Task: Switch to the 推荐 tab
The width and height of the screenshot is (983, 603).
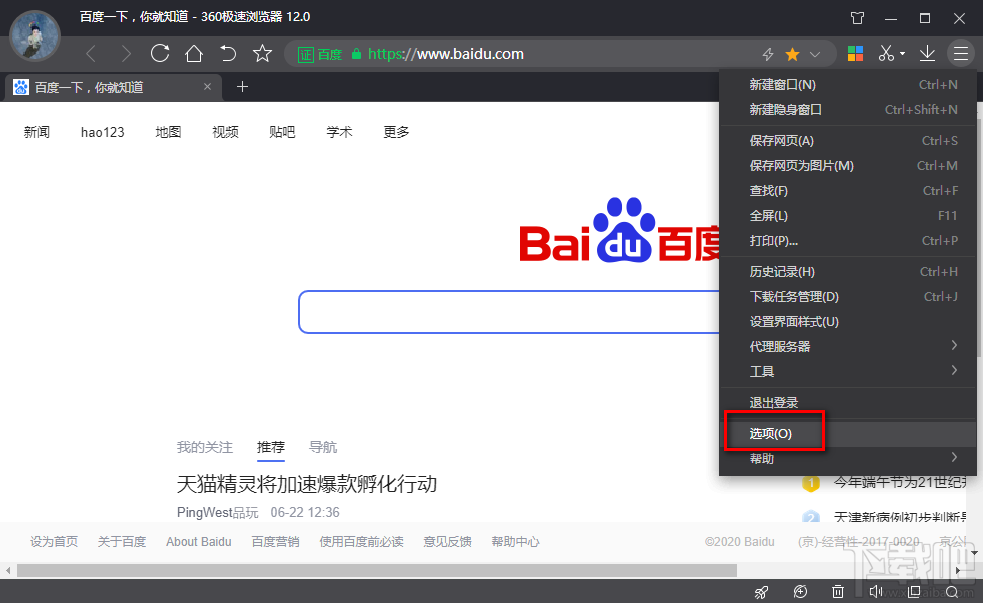Action: click(x=270, y=447)
